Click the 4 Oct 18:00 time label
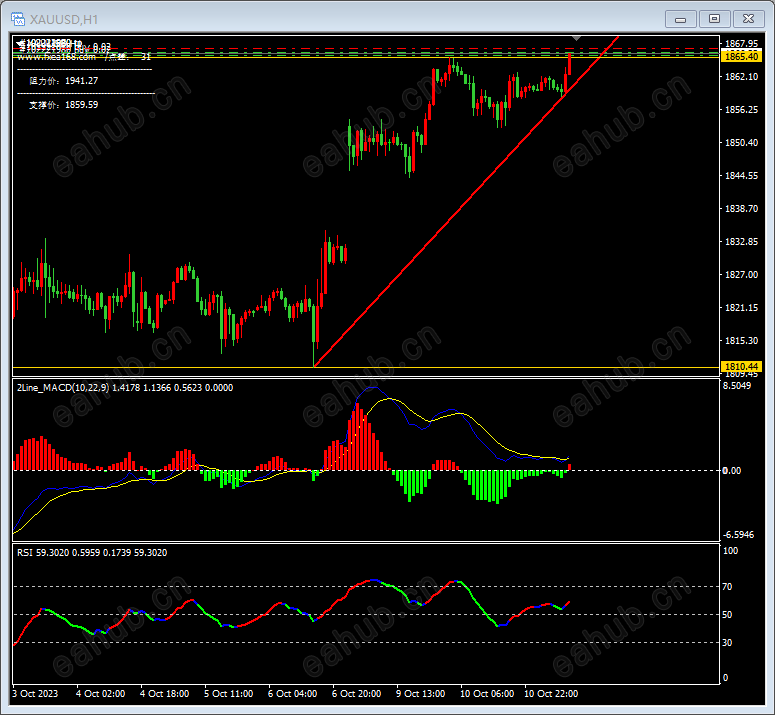775x715 pixels. [165, 694]
